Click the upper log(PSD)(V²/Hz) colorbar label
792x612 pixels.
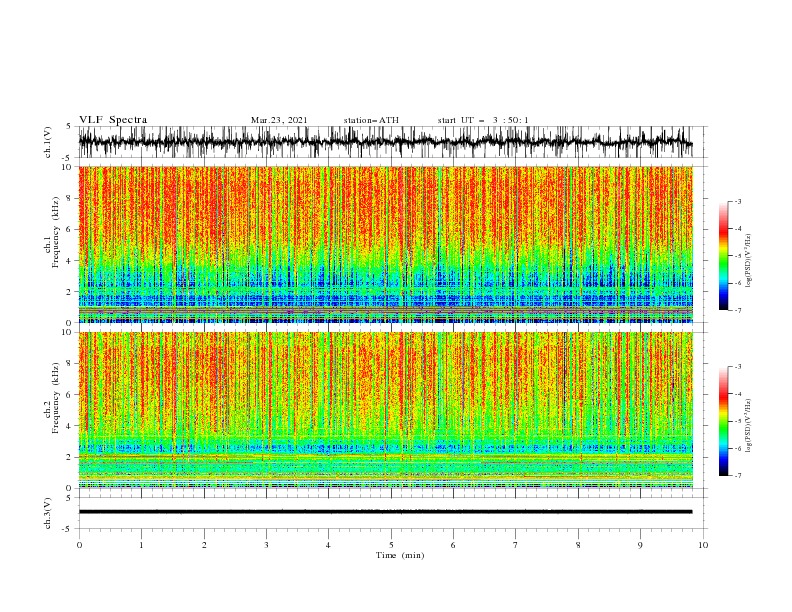coord(749,261)
